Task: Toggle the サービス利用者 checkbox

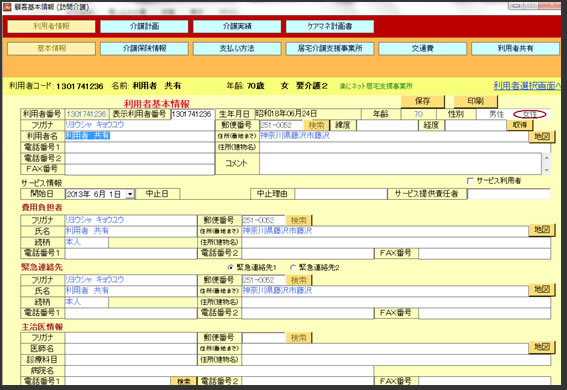Action: 470,181
